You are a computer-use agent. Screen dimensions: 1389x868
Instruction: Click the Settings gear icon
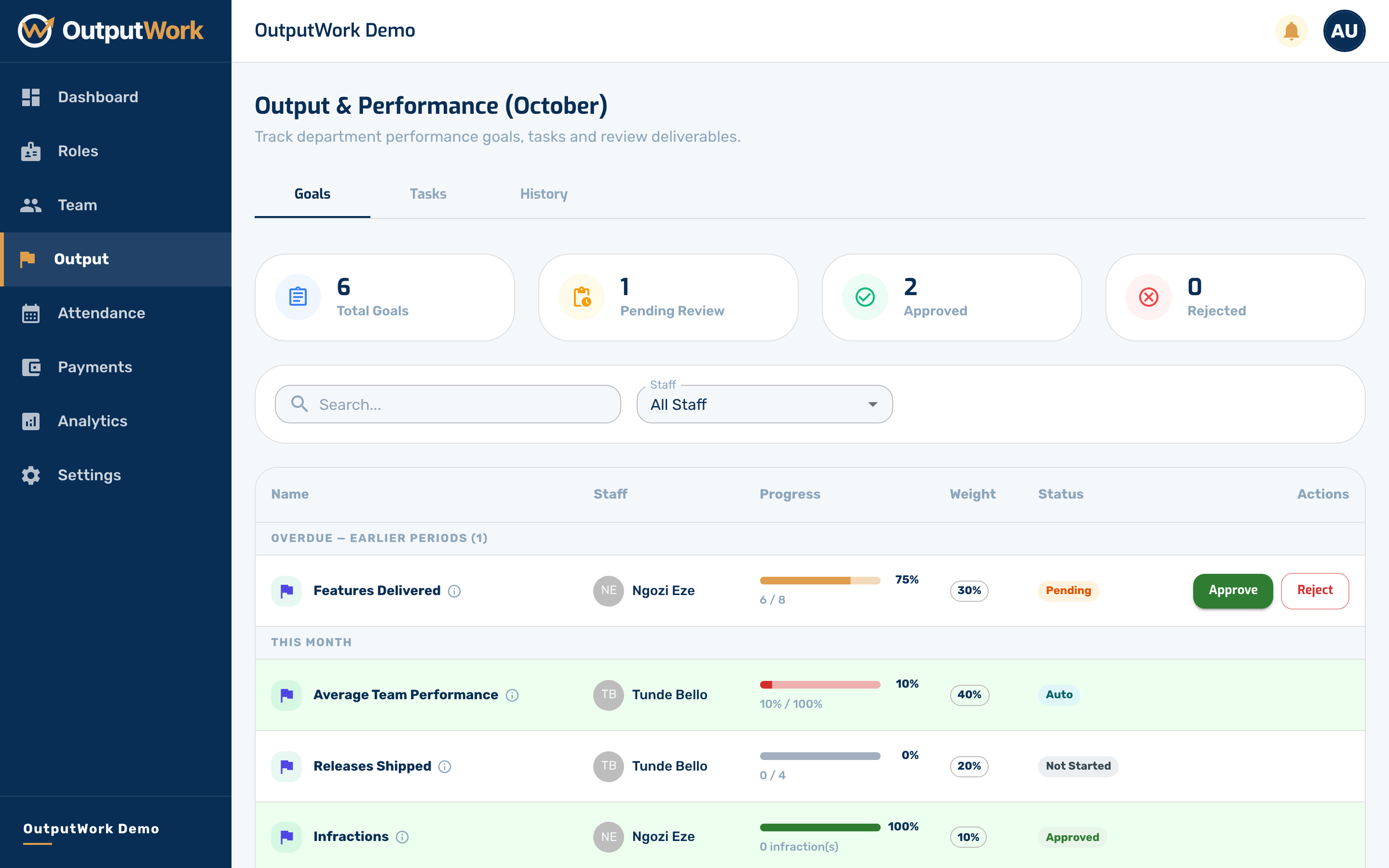tap(31, 475)
